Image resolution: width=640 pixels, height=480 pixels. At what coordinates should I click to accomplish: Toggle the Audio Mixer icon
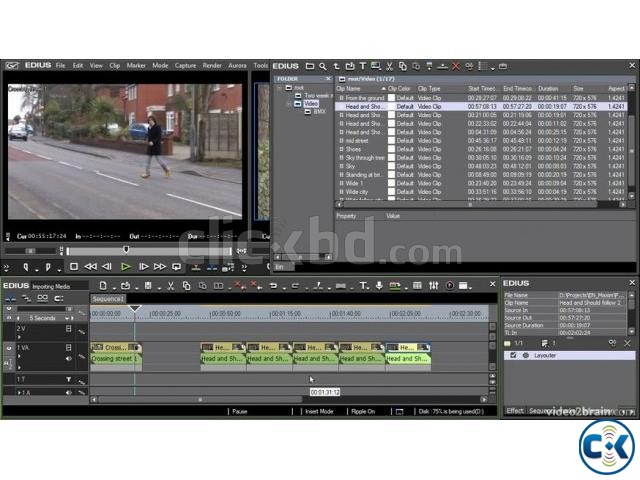433,286
